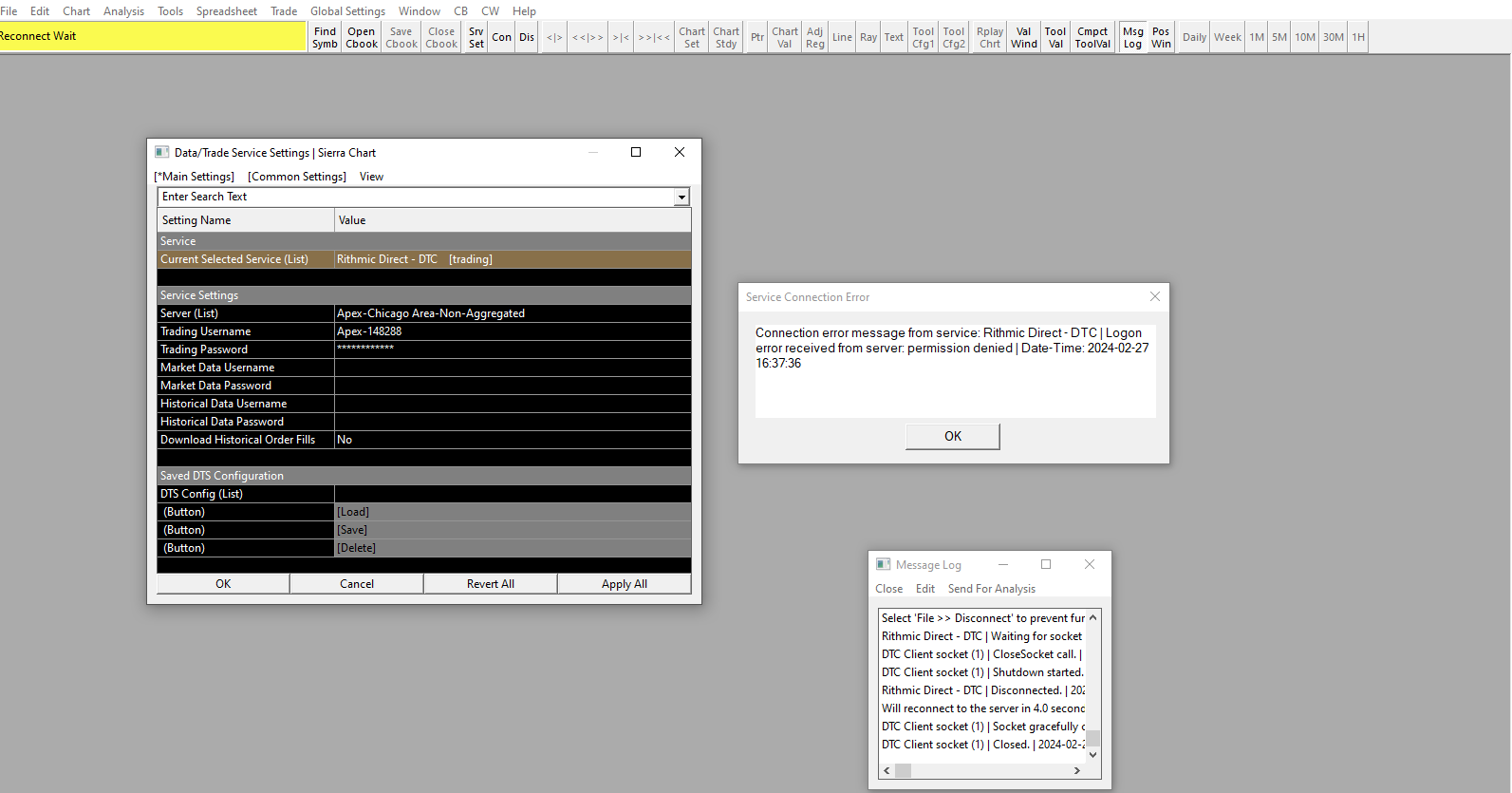1512x793 pixels.
Task: Open the Analysis menu
Action: coord(123,11)
